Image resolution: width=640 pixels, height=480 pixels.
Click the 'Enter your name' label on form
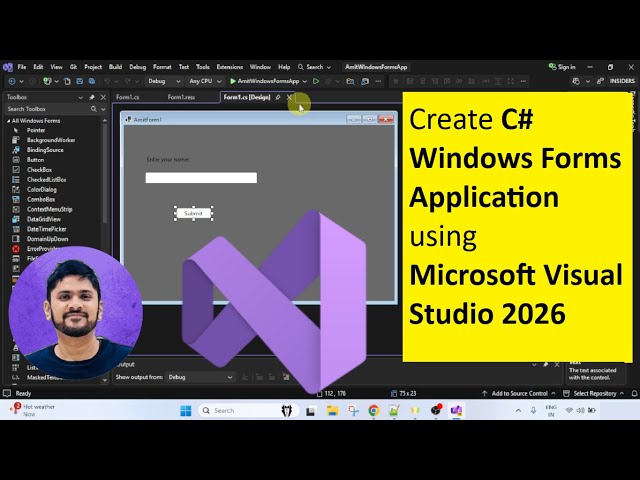pos(168,160)
